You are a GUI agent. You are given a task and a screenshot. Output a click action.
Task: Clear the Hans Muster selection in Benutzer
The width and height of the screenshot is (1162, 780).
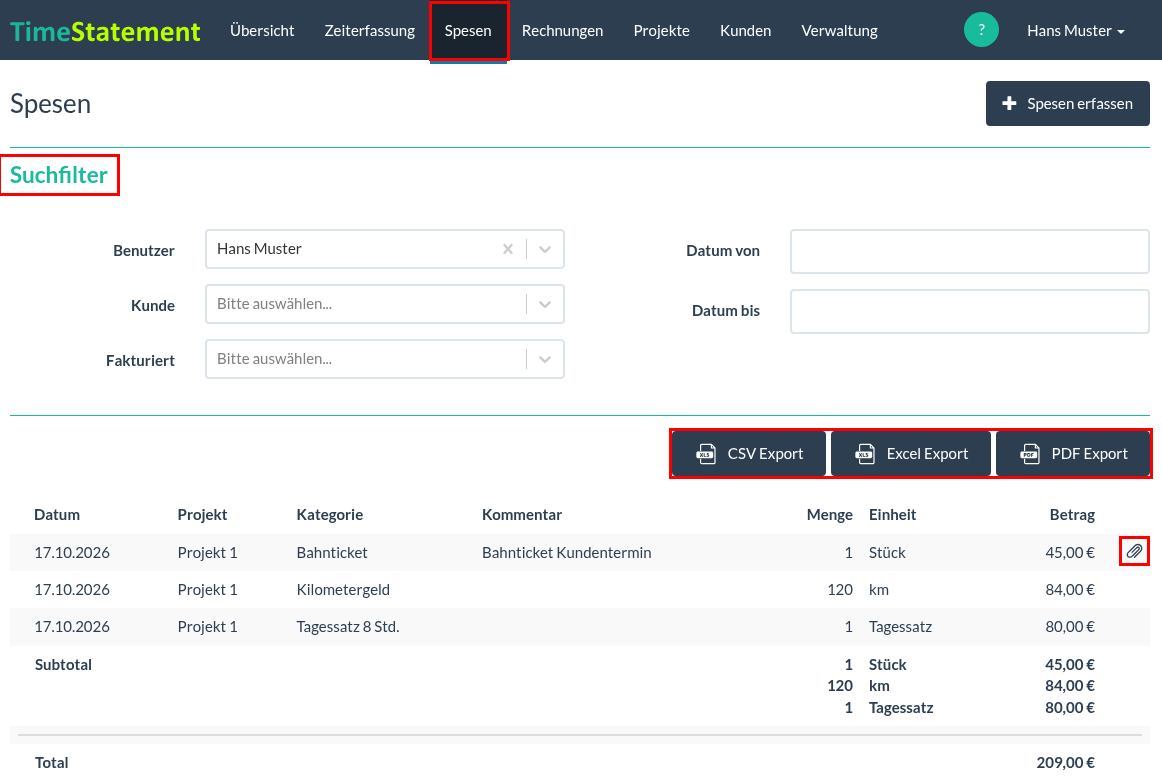(x=508, y=249)
